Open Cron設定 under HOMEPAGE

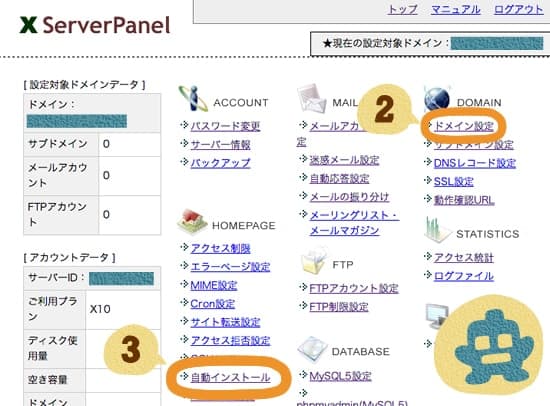click(x=213, y=304)
